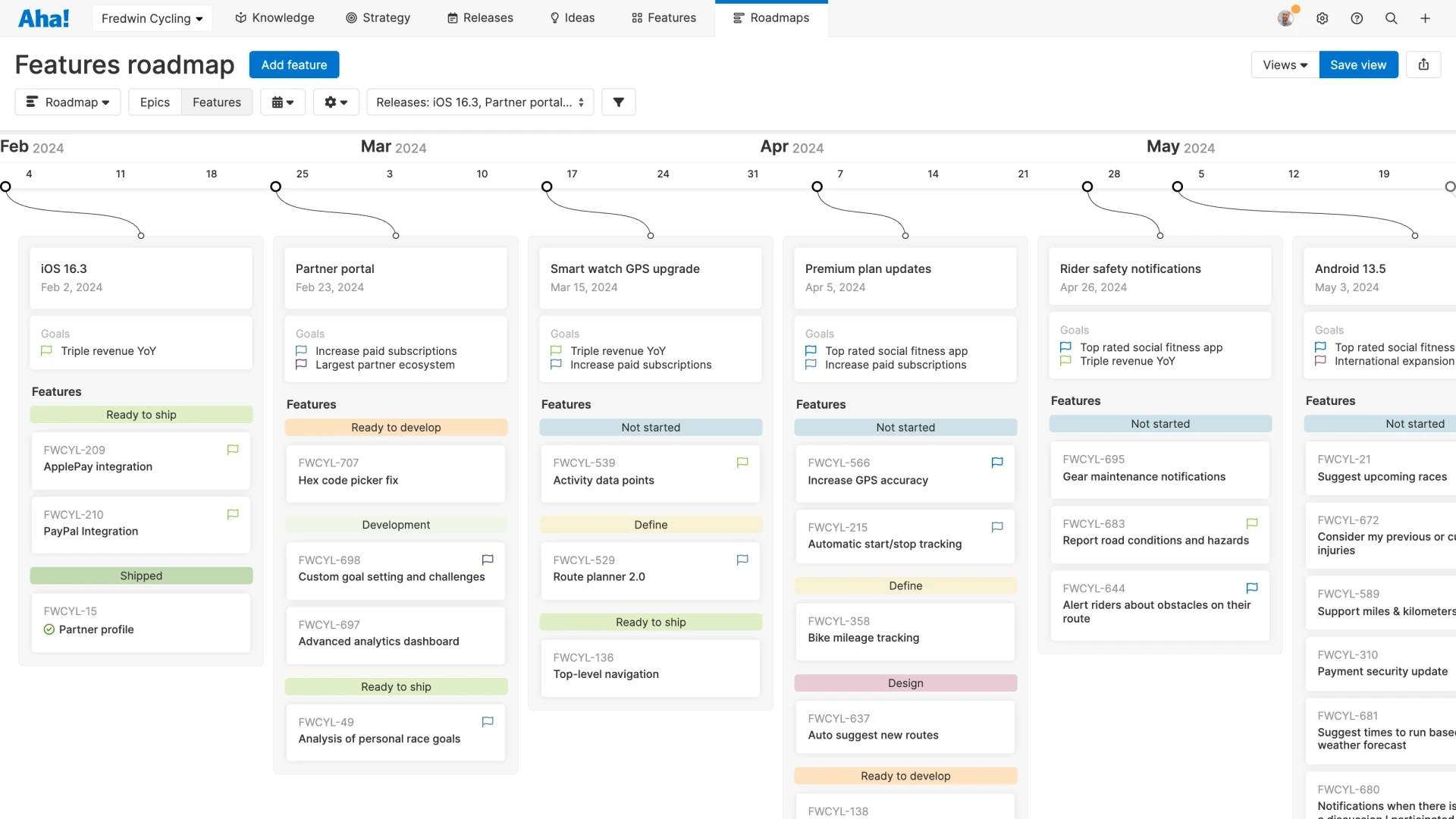
Task: Select the Releases calendar icon
Action: (453, 17)
